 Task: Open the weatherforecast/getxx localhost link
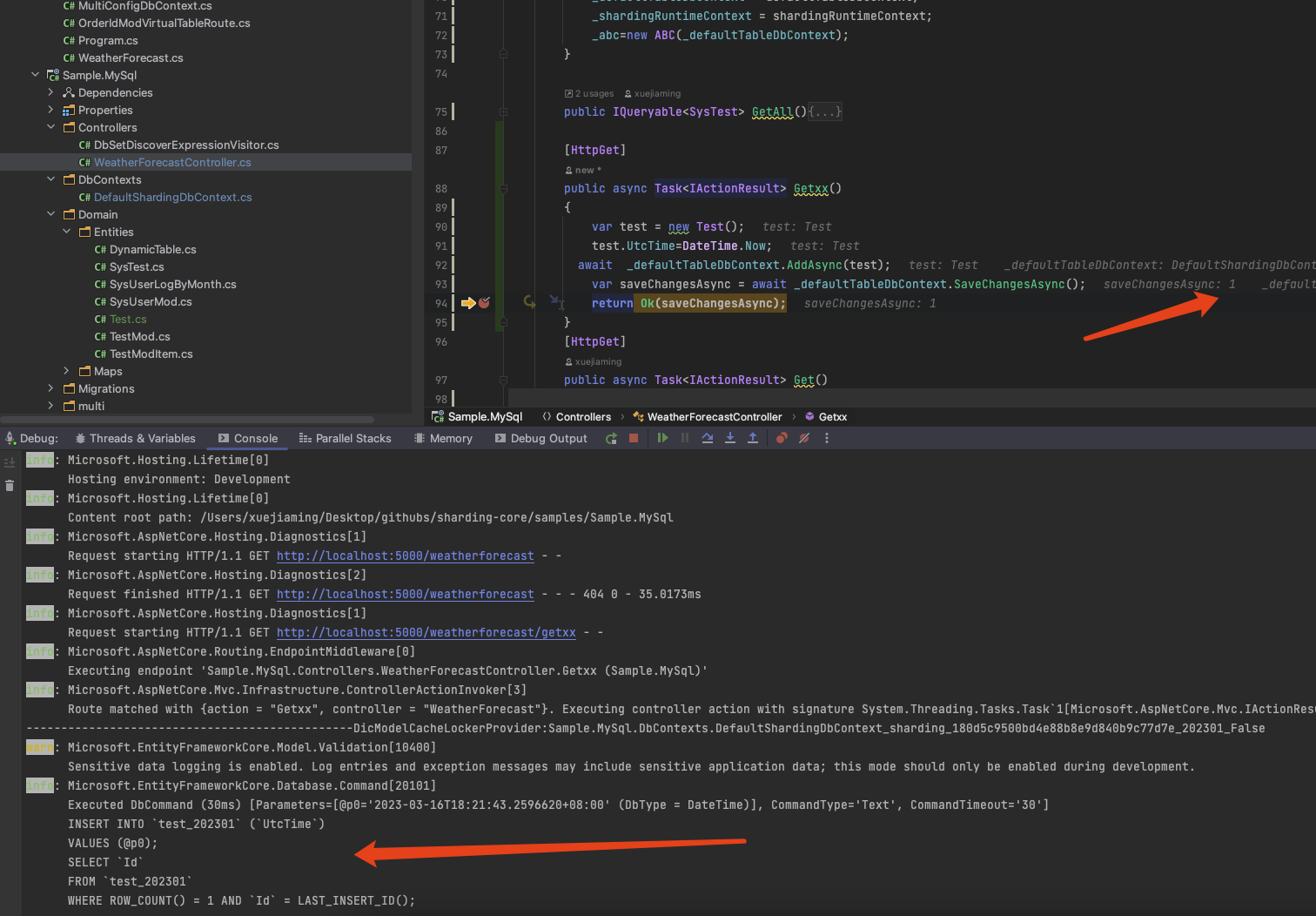point(426,632)
